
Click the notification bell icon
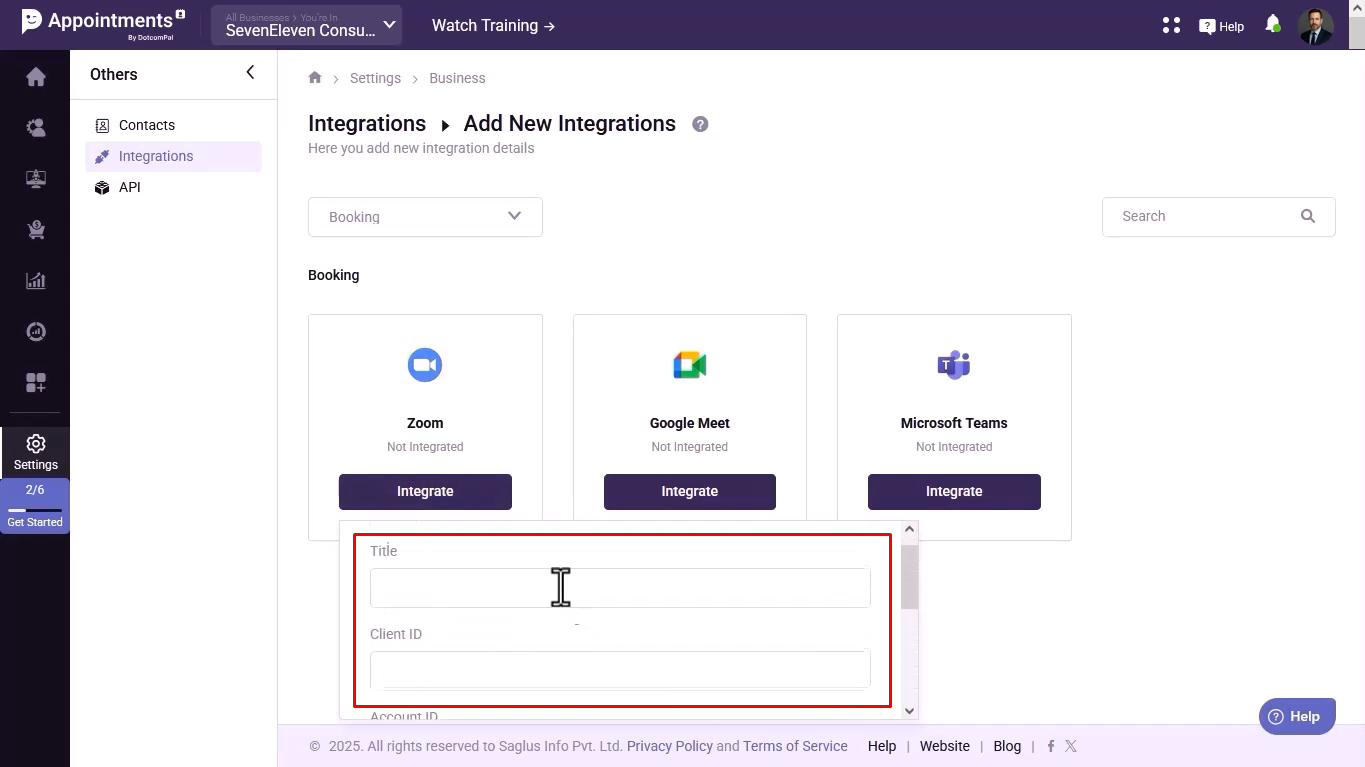[1273, 24]
